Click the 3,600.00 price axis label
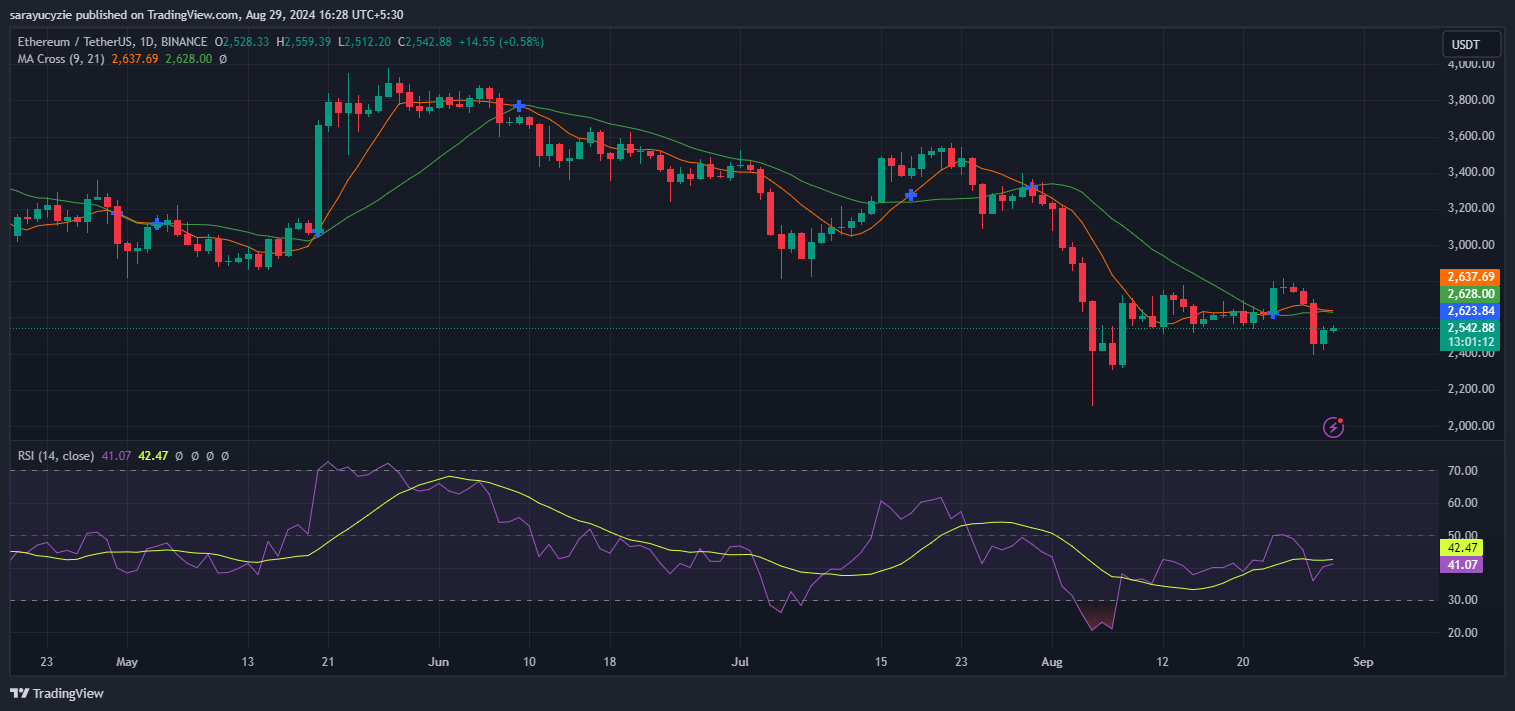 coord(1470,136)
